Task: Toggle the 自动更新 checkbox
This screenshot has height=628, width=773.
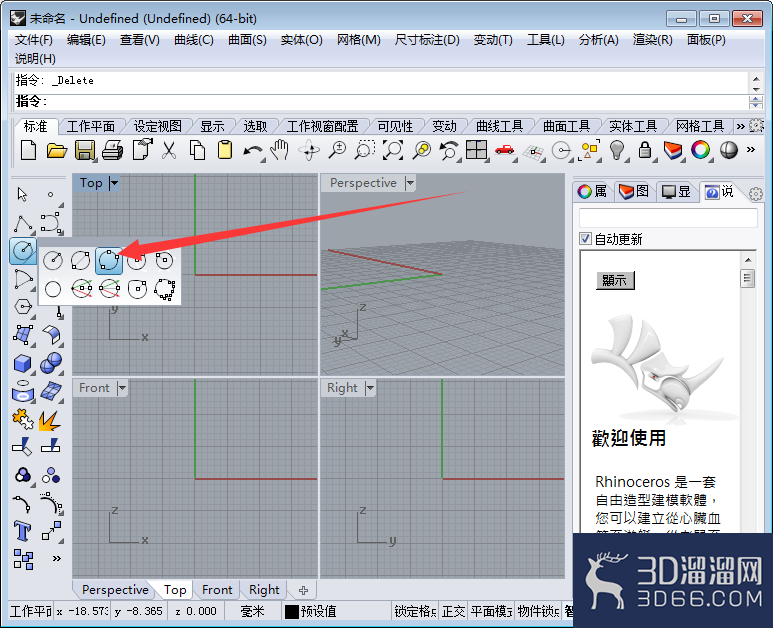Action: click(586, 239)
